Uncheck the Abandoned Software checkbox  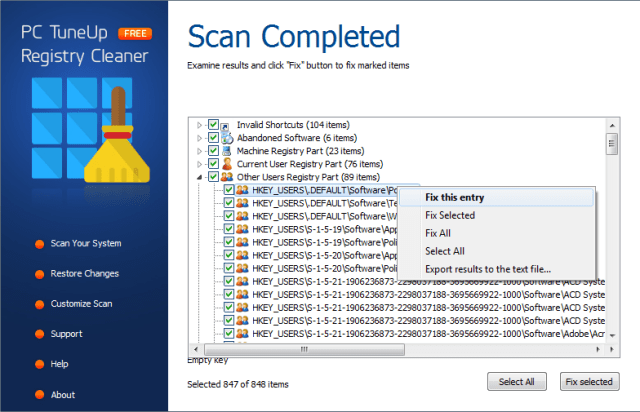tap(213, 137)
